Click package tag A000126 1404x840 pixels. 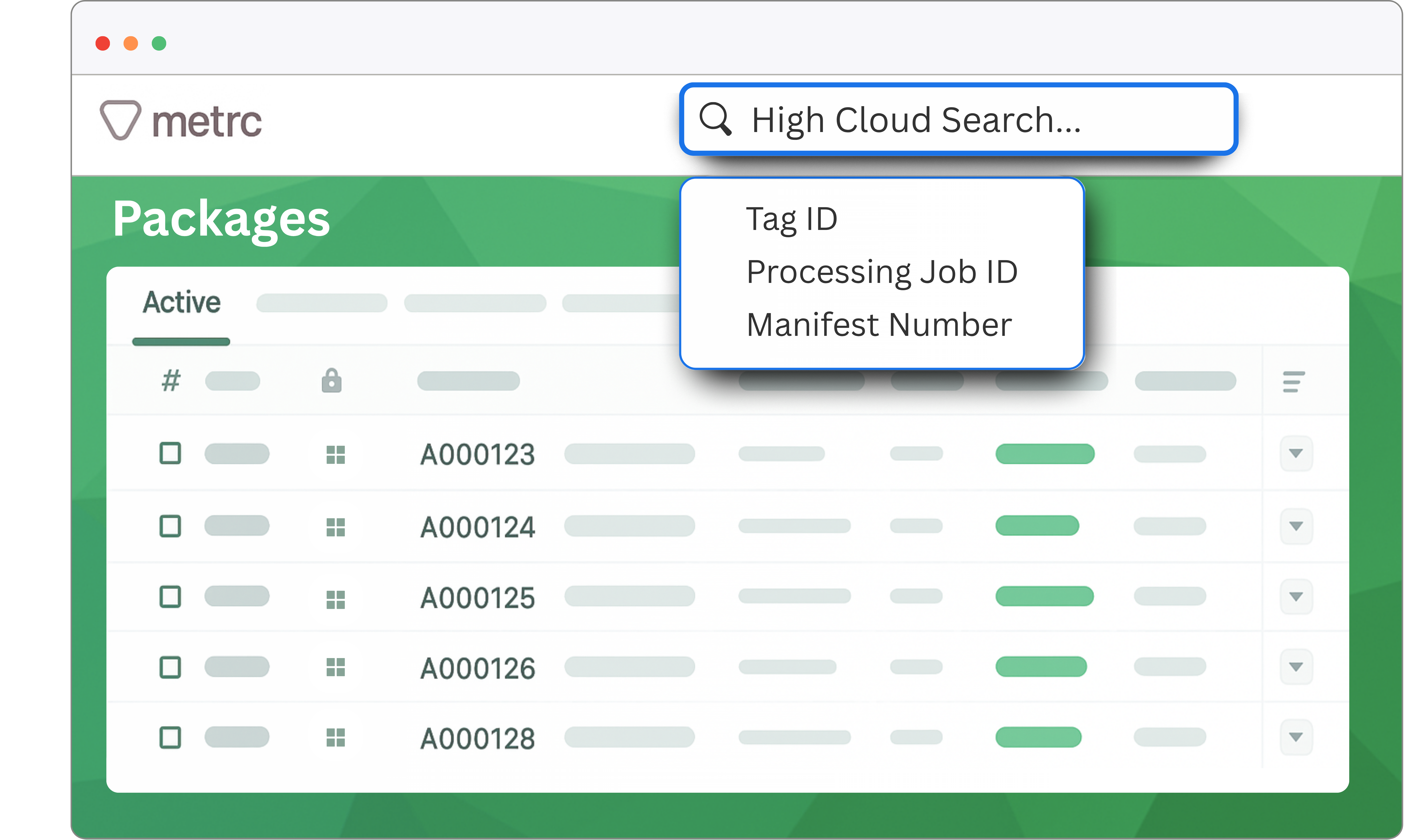point(478,668)
